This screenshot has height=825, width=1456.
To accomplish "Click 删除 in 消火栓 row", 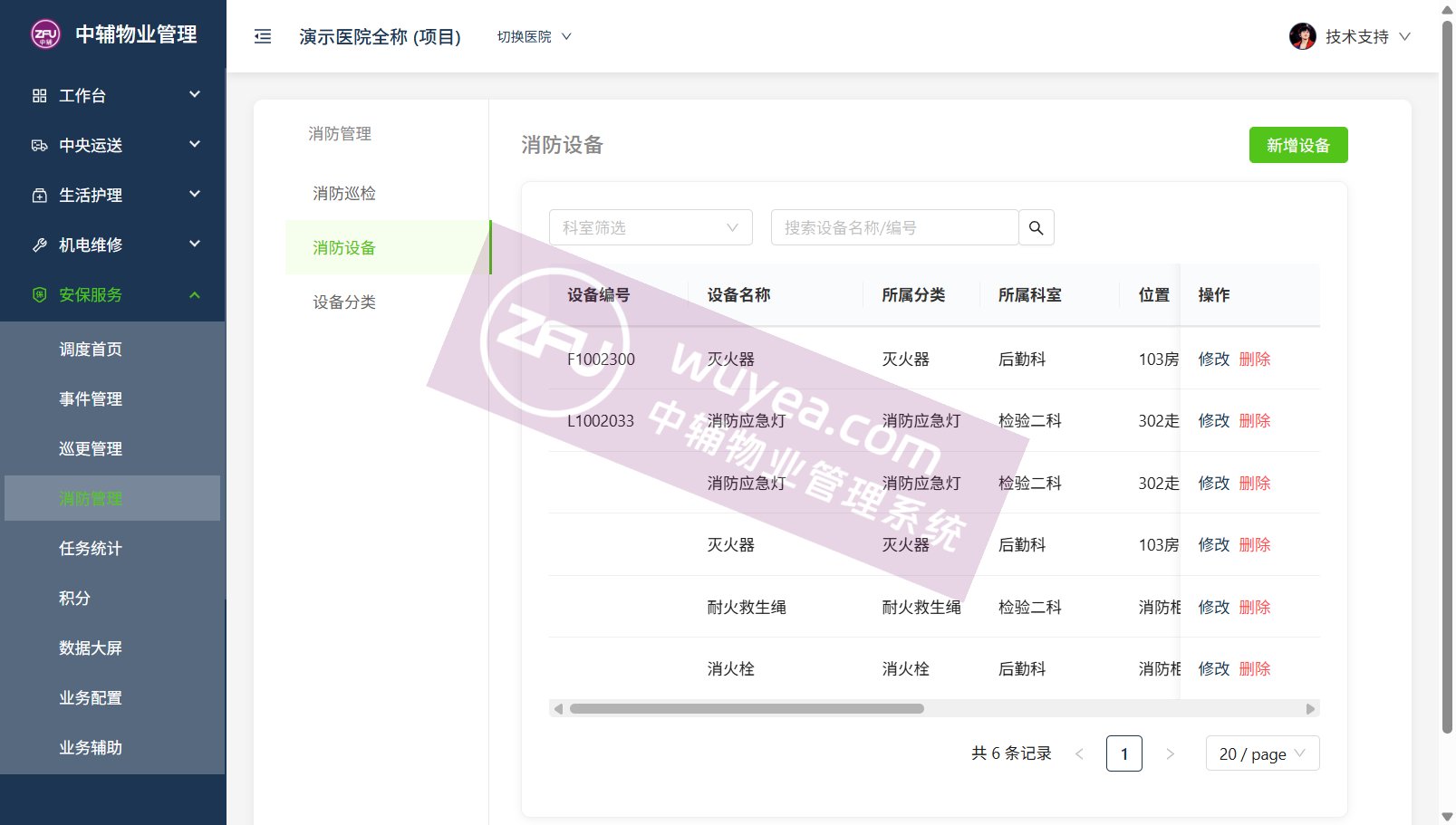I will point(1255,668).
